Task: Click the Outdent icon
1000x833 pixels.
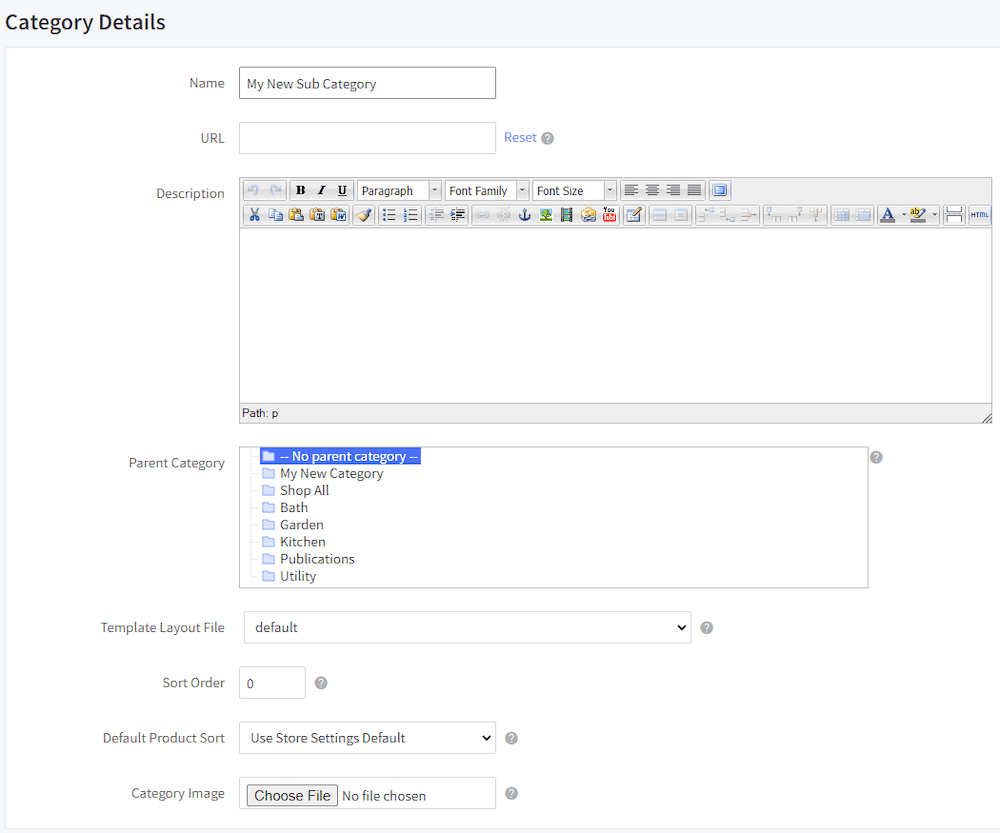Action: (436, 215)
